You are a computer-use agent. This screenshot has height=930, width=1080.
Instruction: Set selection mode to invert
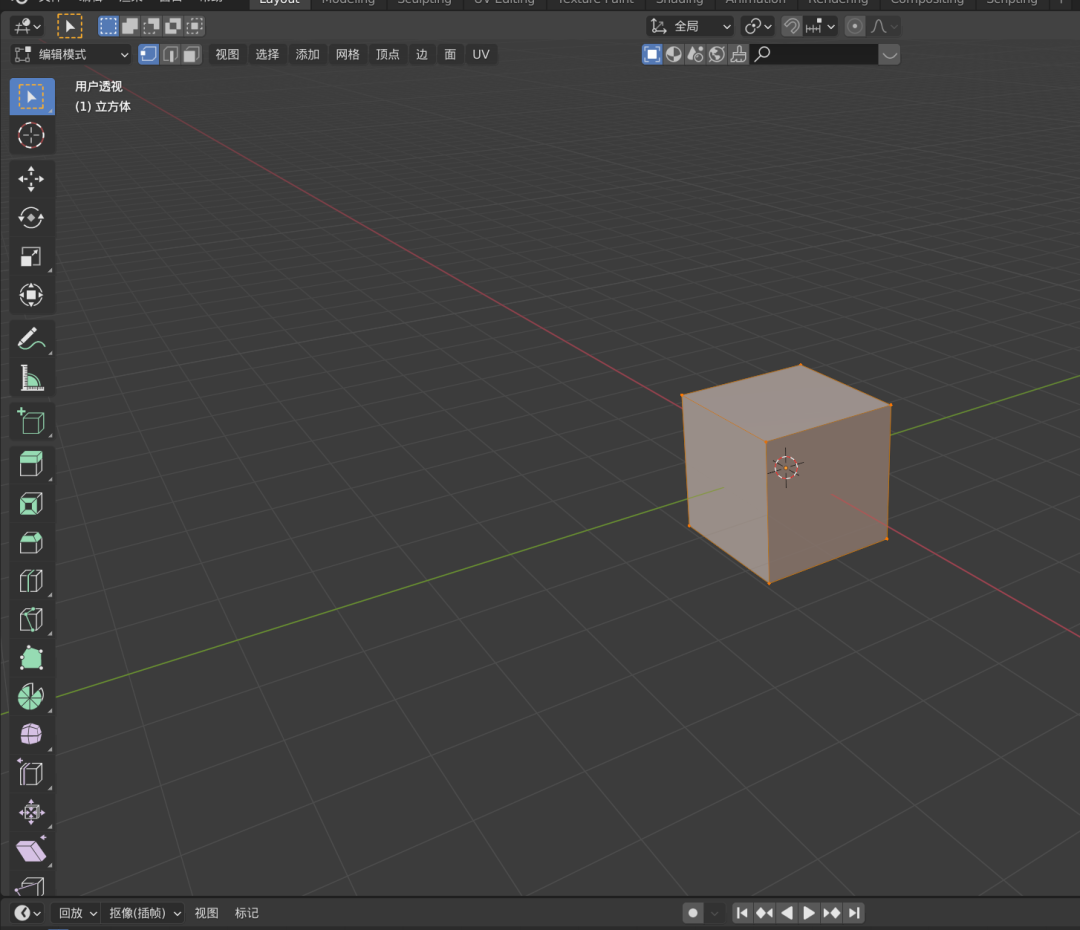click(173, 26)
